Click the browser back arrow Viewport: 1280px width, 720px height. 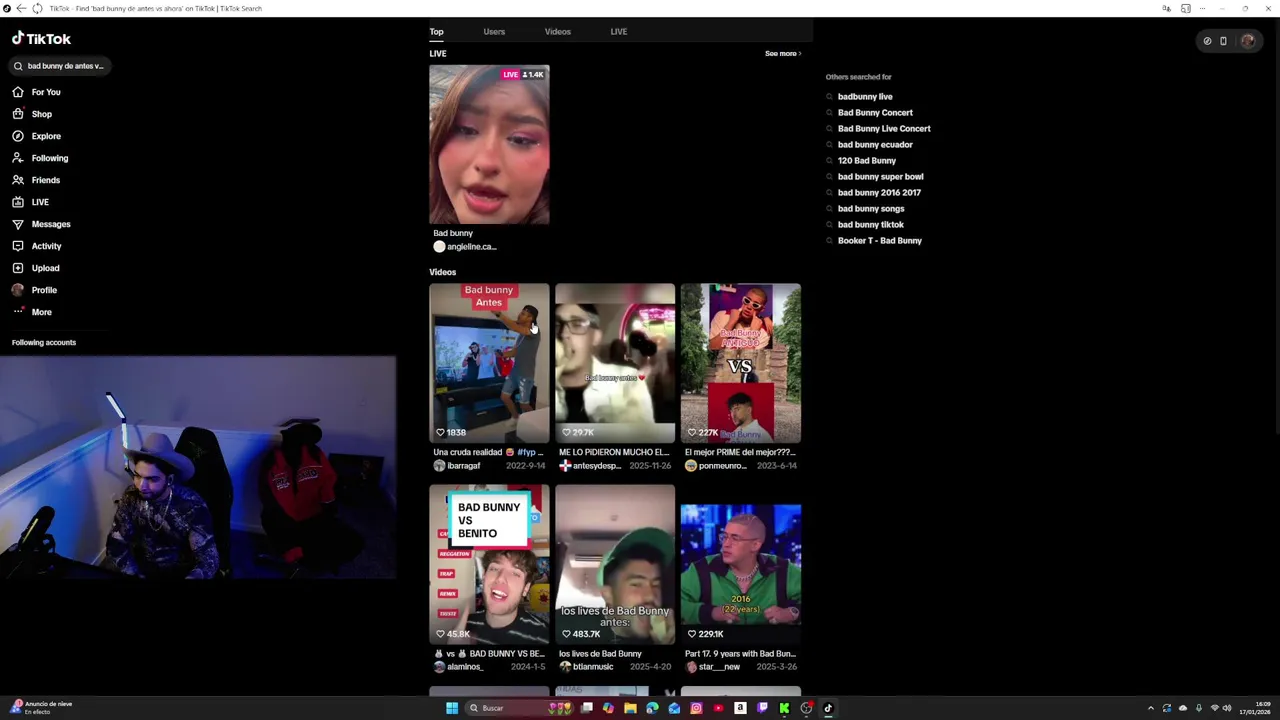(20, 8)
